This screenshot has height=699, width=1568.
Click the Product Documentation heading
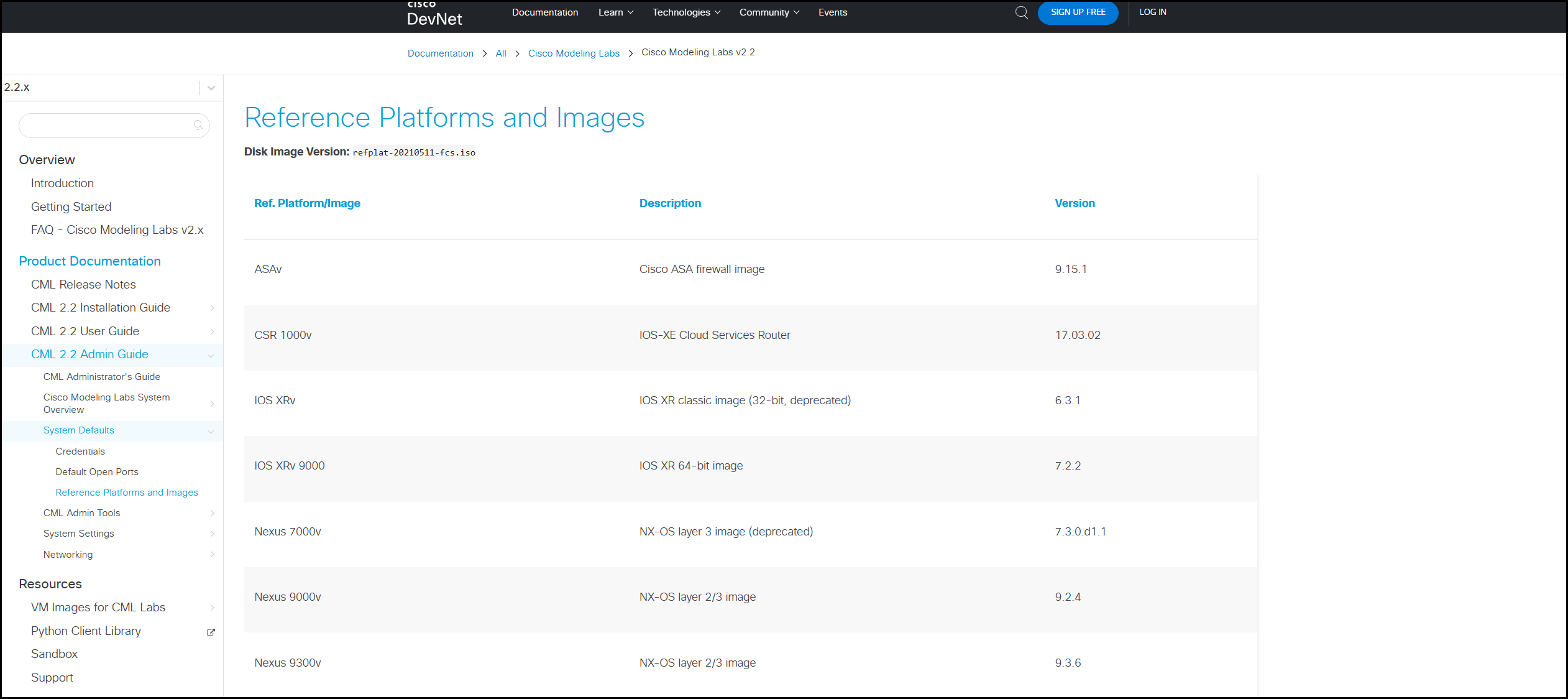[x=89, y=261]
